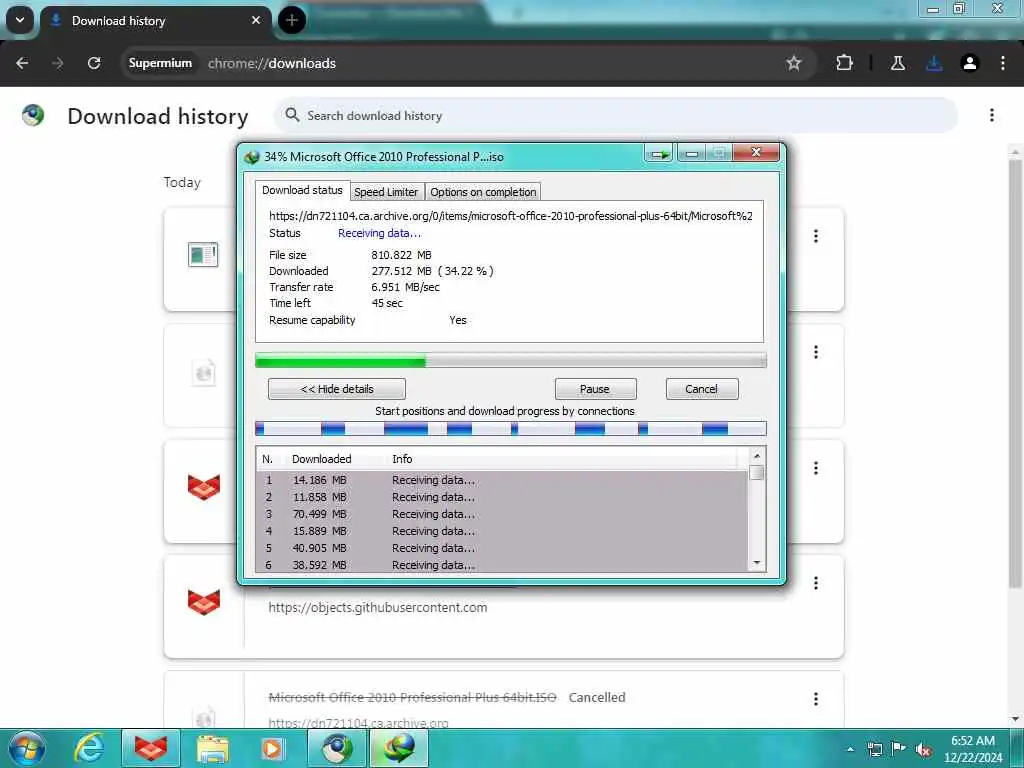
Task: Open more actions for githubusercontent download
Action: pos(816,583)
